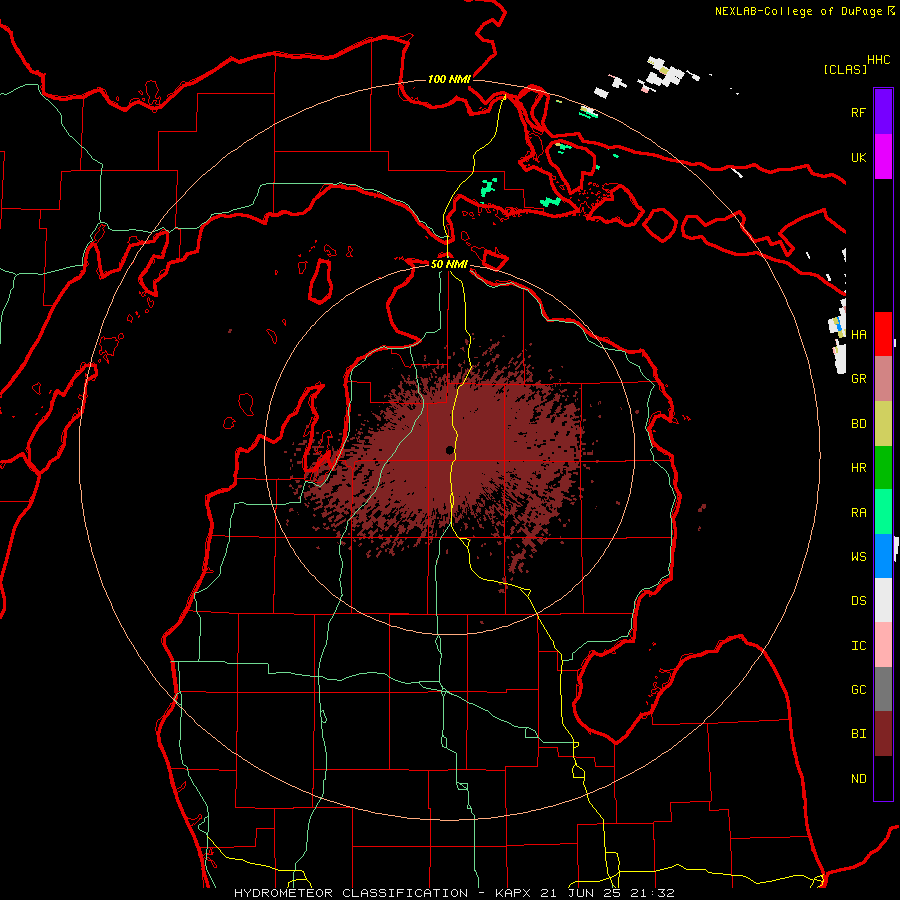Click the ND black legend swatch
Image resolution: width=900 pixels, height=900 pixels.
(883, 778)
